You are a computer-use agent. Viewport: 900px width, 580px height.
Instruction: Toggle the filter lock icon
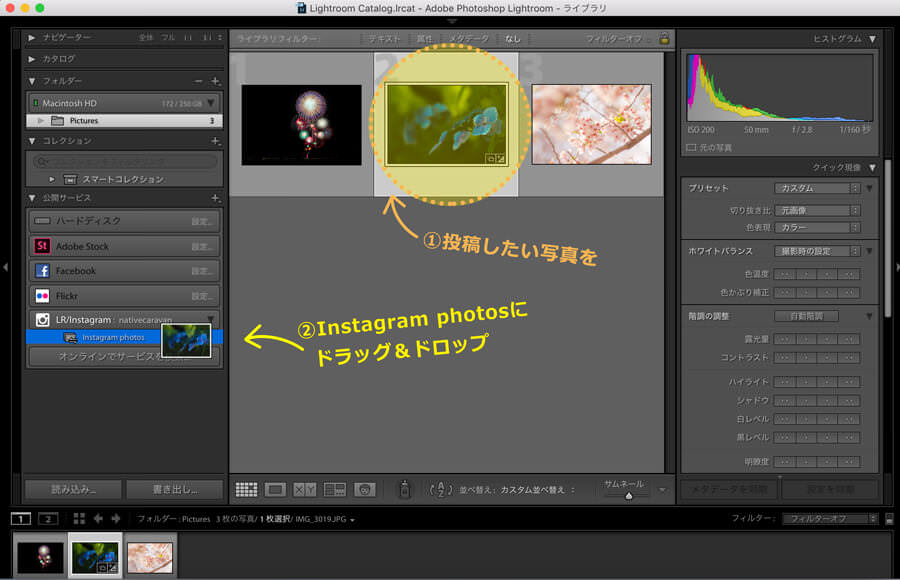click(x=664, y=39)
